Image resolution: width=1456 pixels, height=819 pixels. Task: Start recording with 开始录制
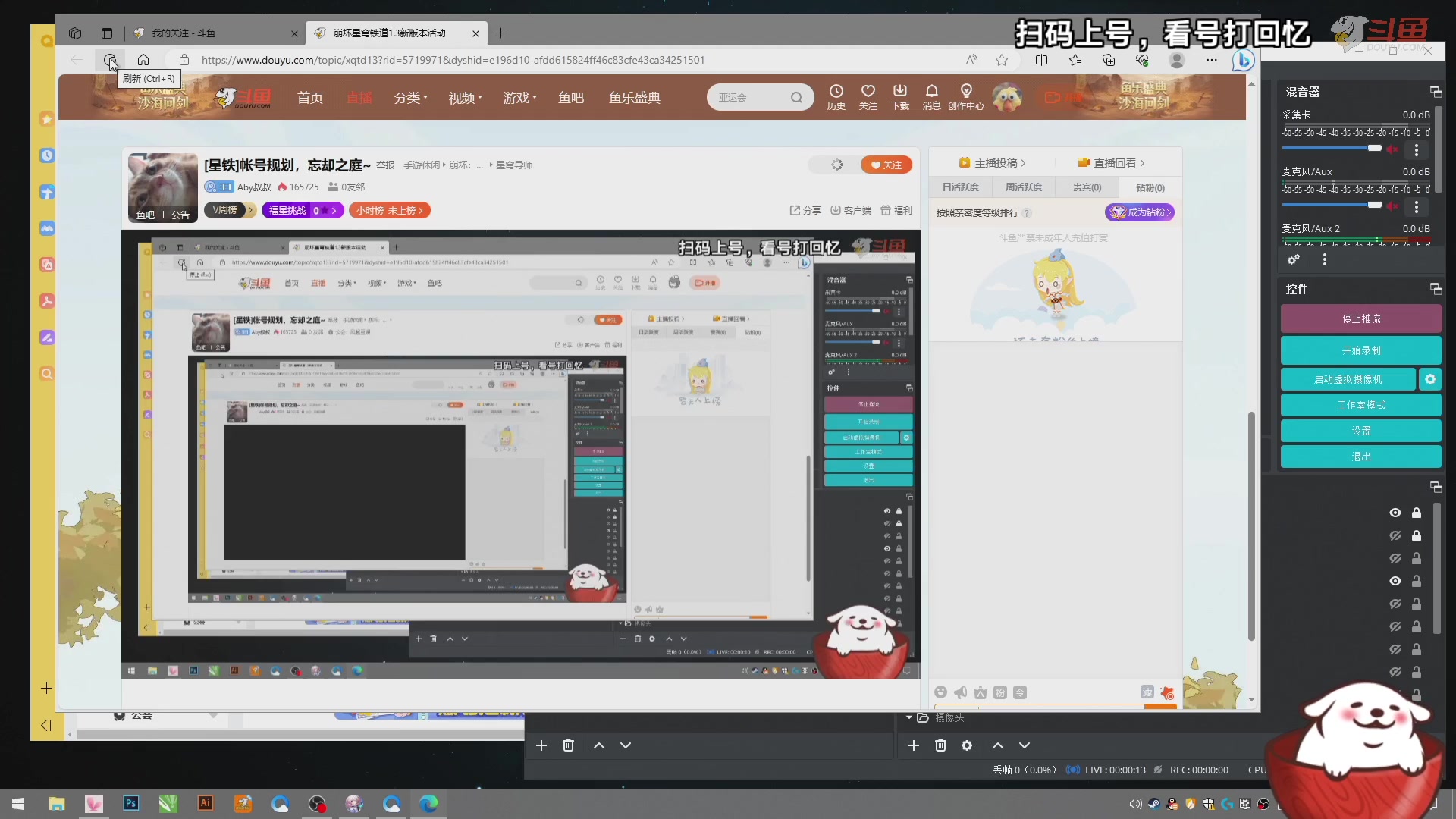pyautogui.click(x=1360, y=350)
